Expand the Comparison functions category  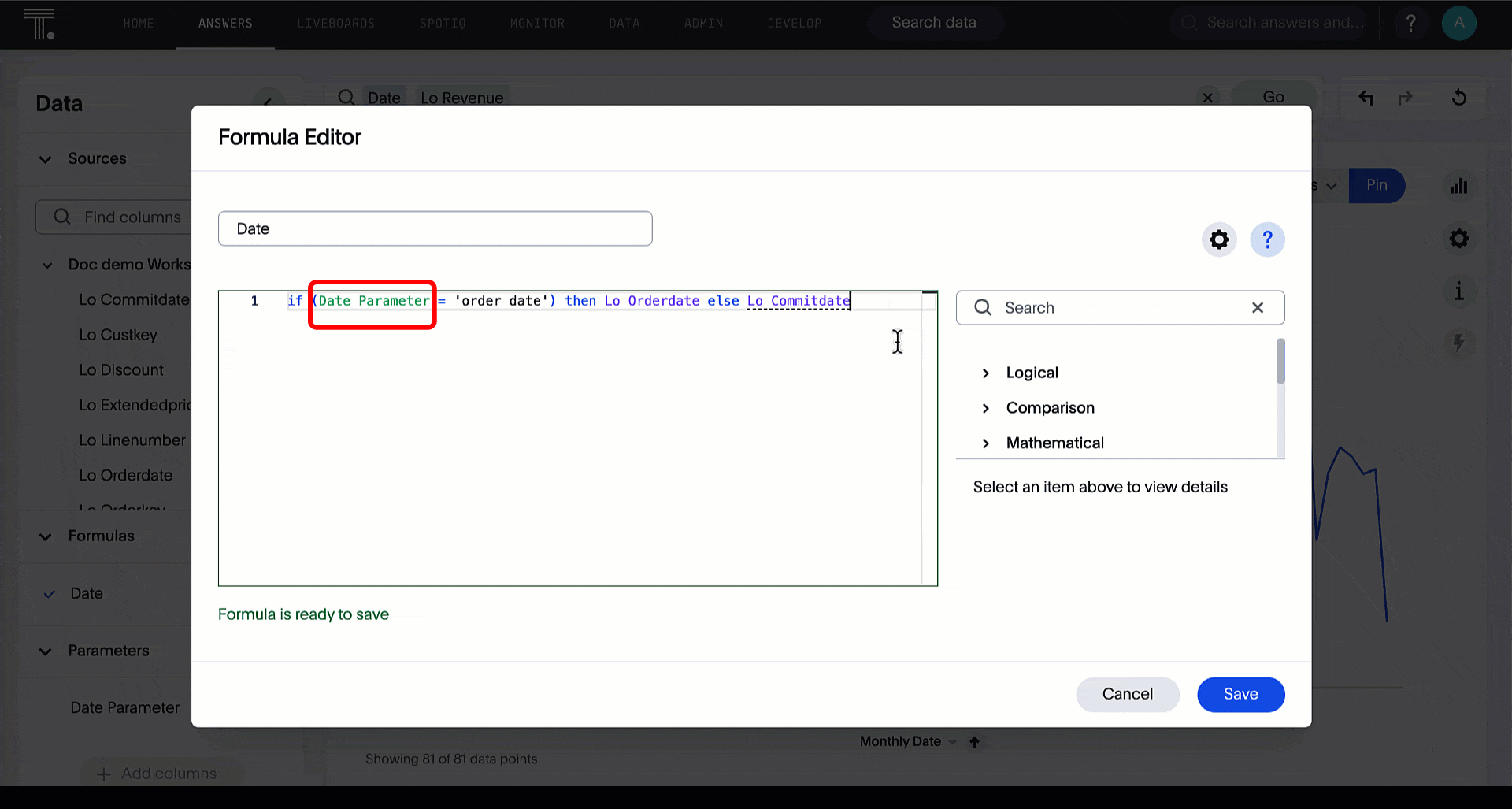986,408
